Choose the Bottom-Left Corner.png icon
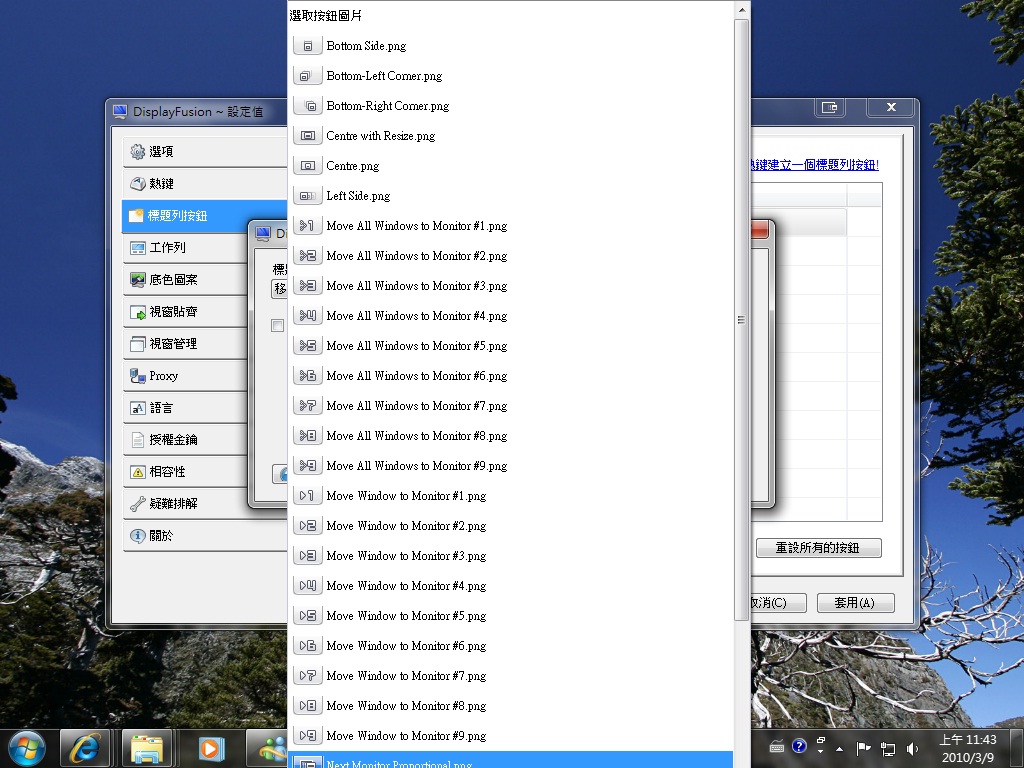The image size is (1024, 768). (384, 76)
